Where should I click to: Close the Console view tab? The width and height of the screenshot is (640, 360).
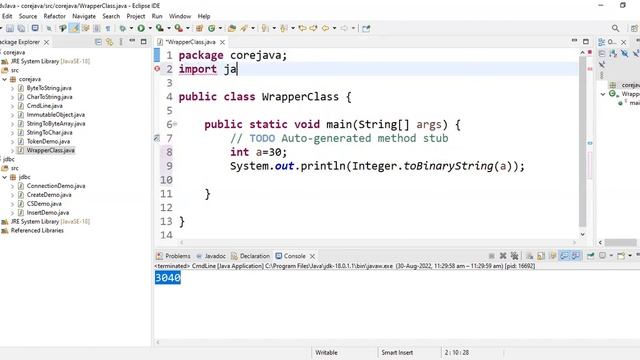point(312,256)
